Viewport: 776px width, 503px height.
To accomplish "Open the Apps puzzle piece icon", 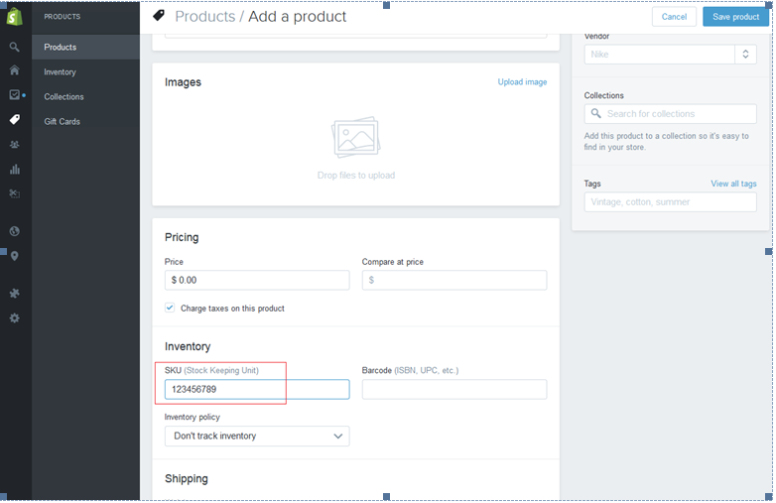I will (14, 293).
